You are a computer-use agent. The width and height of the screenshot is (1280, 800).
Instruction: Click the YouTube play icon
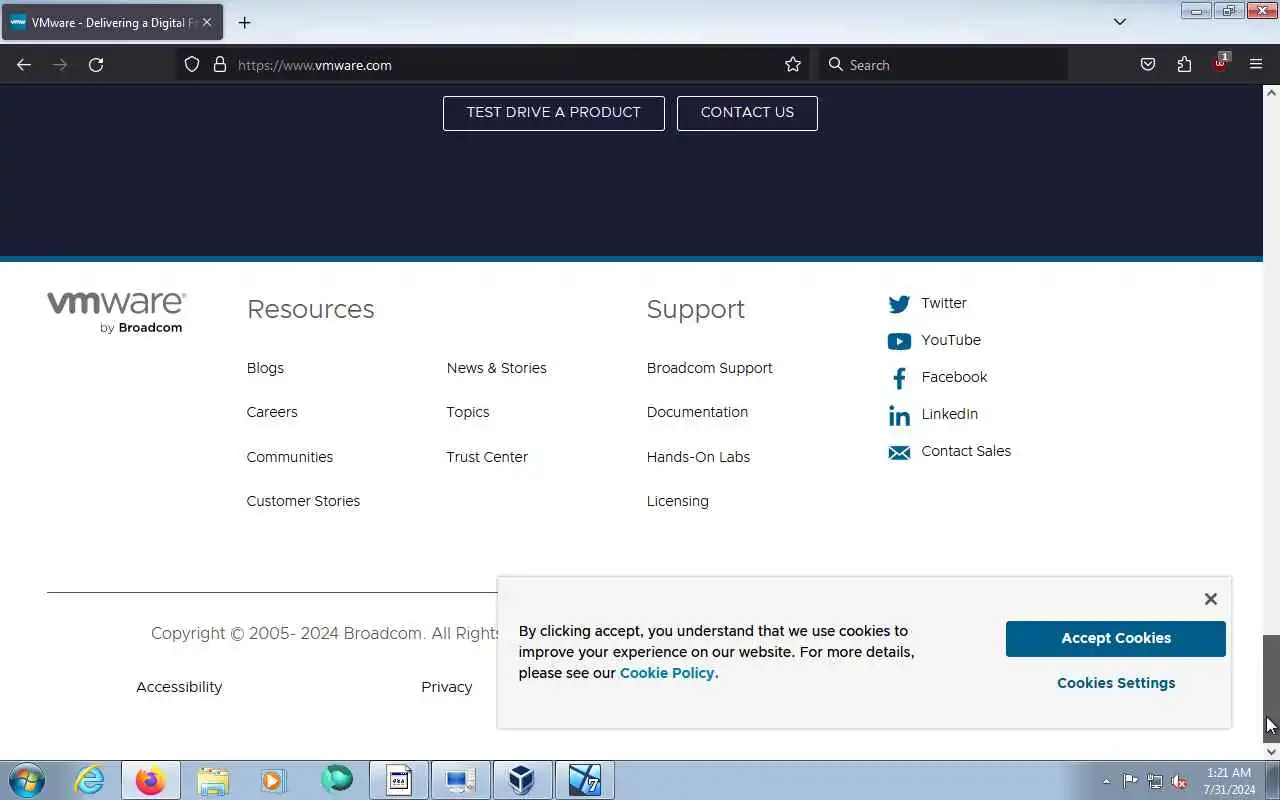coord(899,341)
